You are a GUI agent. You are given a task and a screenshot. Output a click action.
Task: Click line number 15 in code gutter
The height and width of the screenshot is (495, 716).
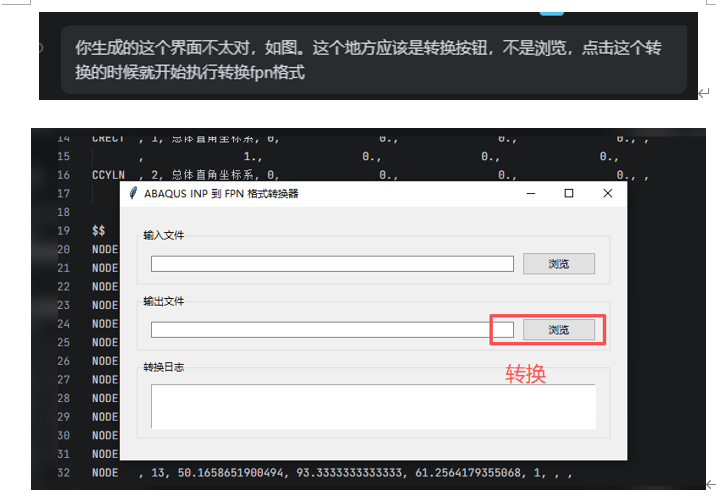63,156
